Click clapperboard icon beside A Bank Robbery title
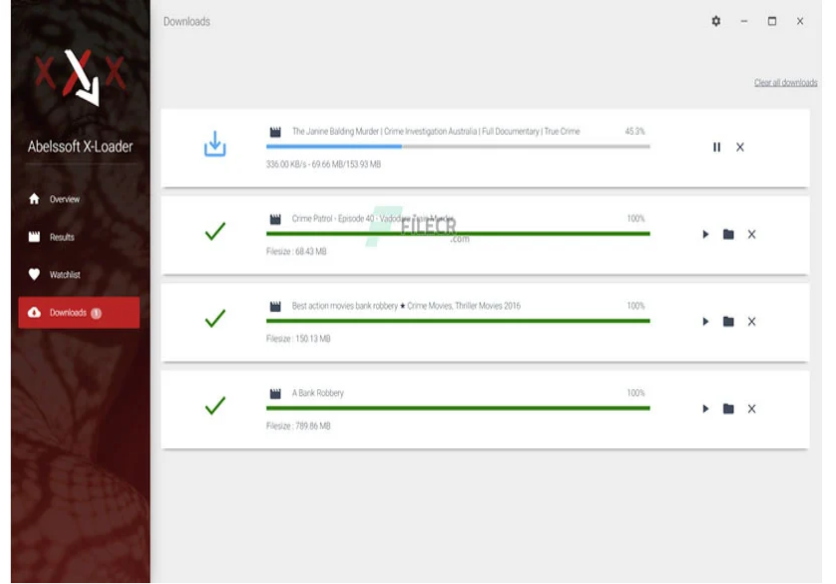 tap(275, 394)
